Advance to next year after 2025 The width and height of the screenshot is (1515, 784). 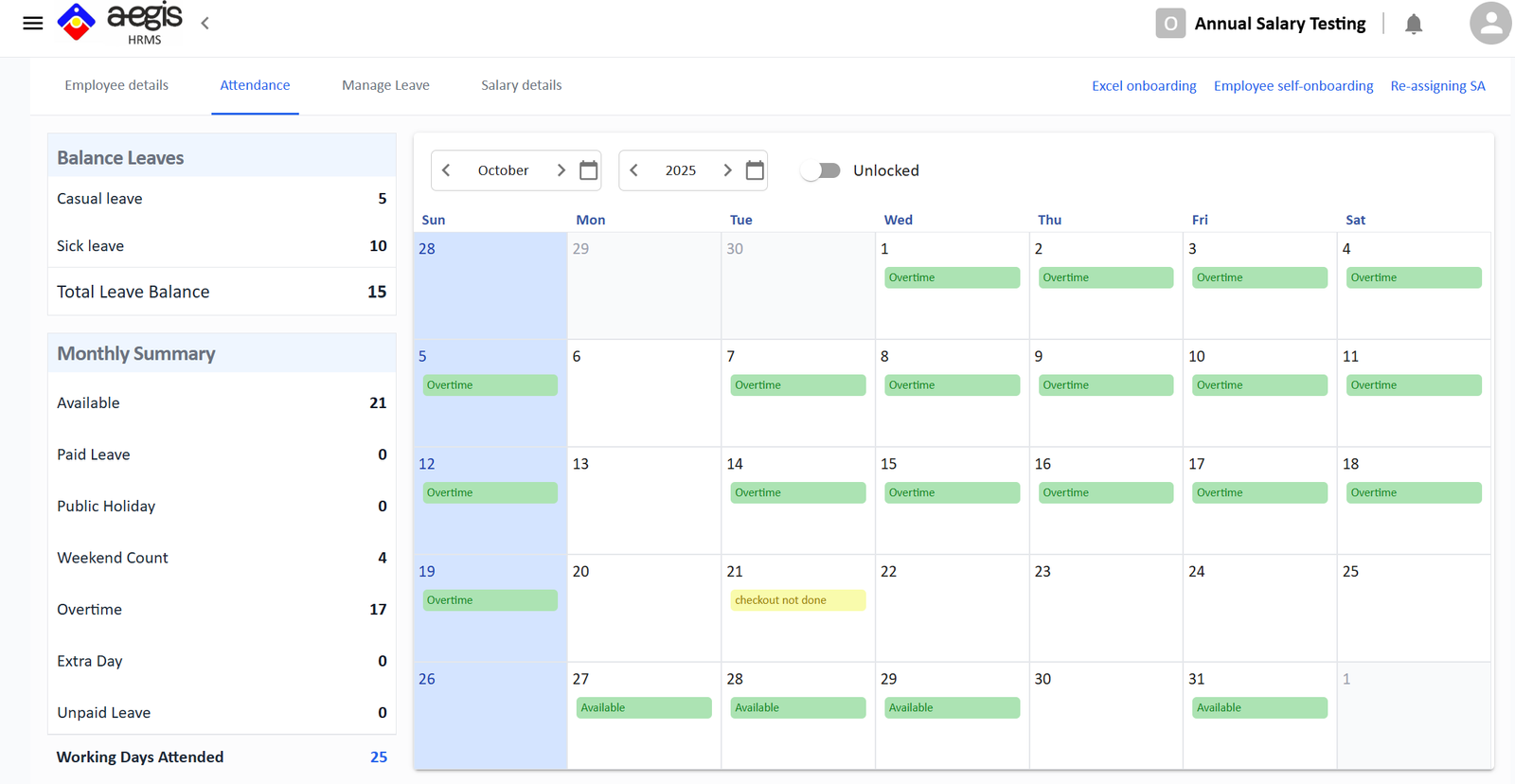tap(727, 170)
